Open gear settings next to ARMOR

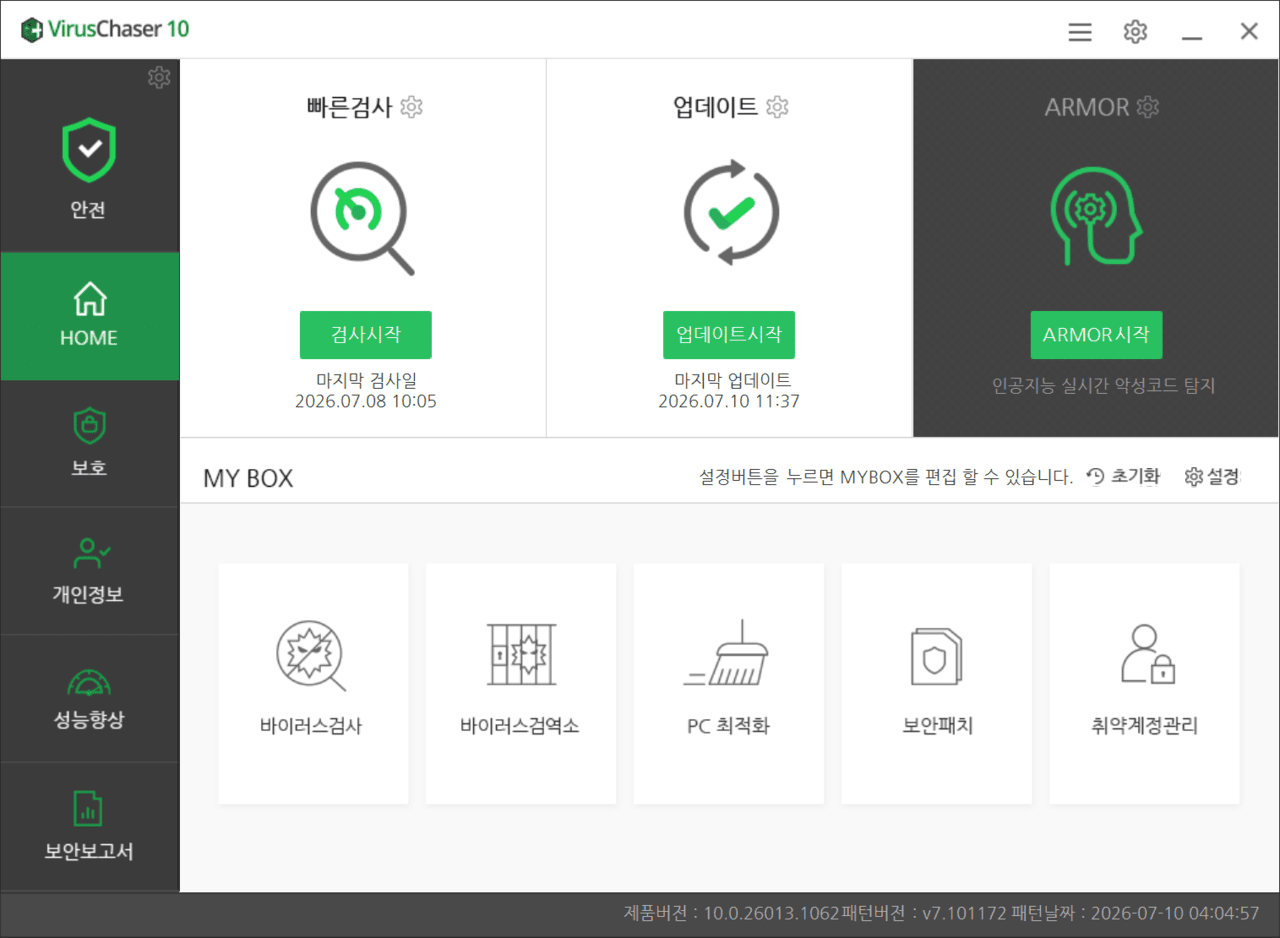tap(1148, 107)
